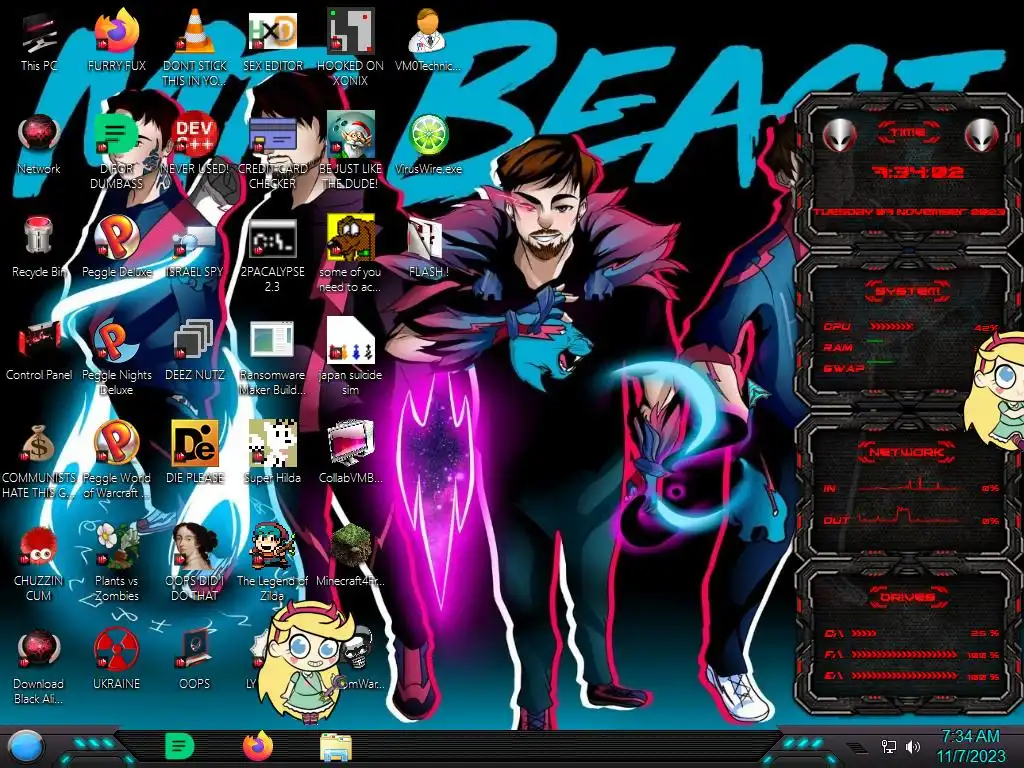This screenshot has width=1024, height=768.
Task: Select the BE JUST LIKE THE DUDE icon
Action: (351, 150)
